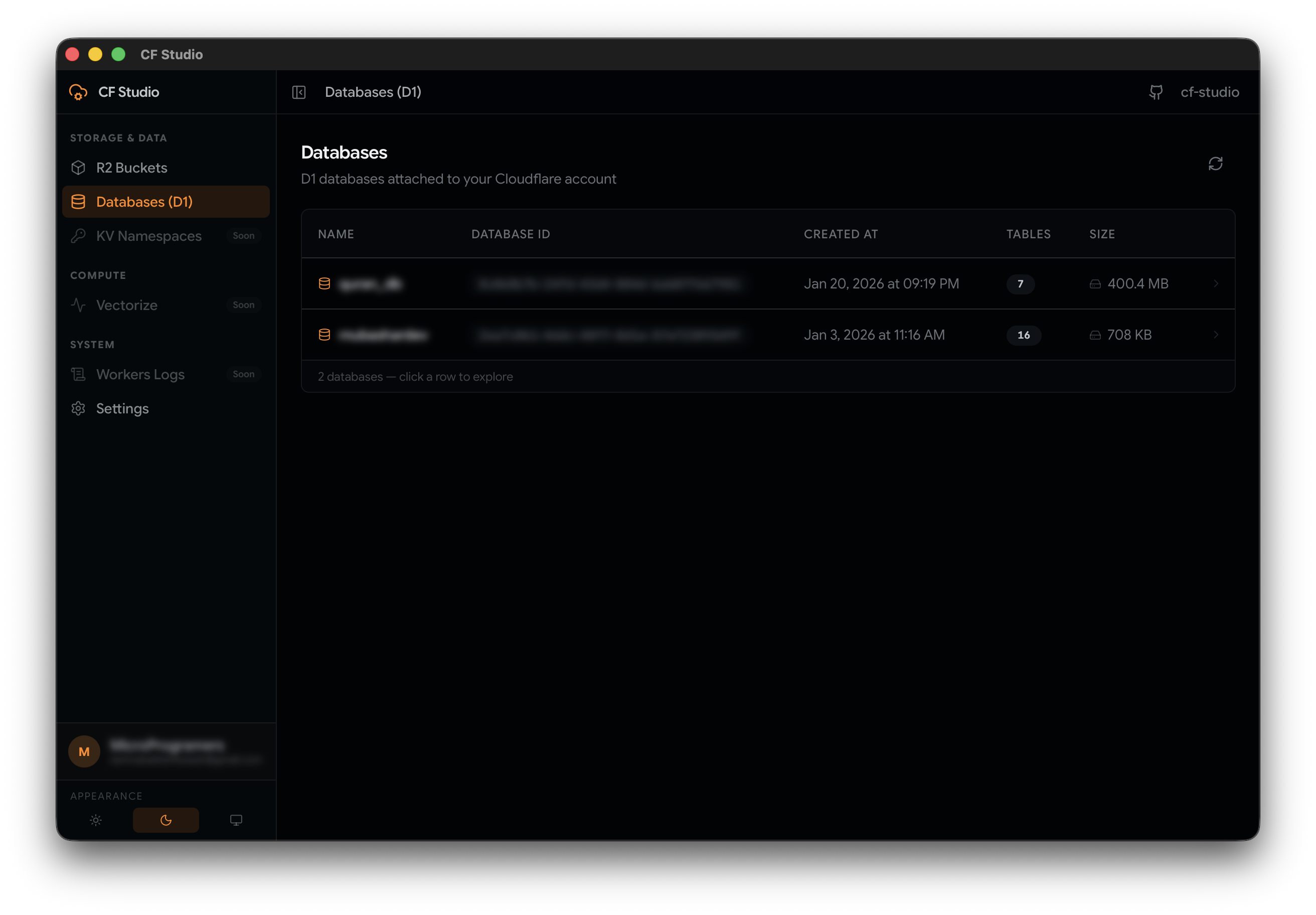This screenshot has height=915, width=1316.
Task: Click the Settings gear icon
Action: pyautogui.click(x=79, y=409)
